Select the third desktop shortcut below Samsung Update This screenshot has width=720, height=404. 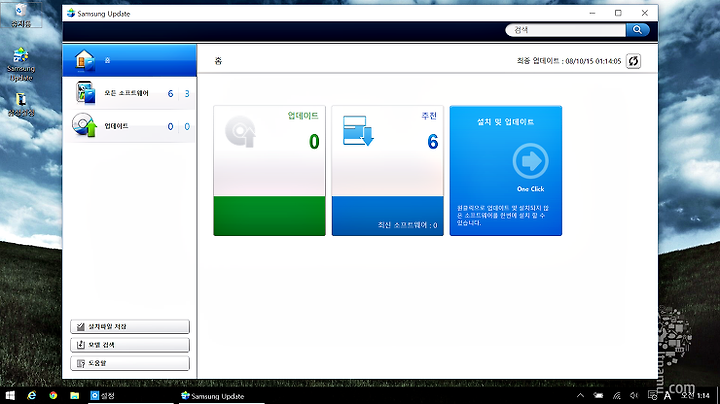point(21,105)
